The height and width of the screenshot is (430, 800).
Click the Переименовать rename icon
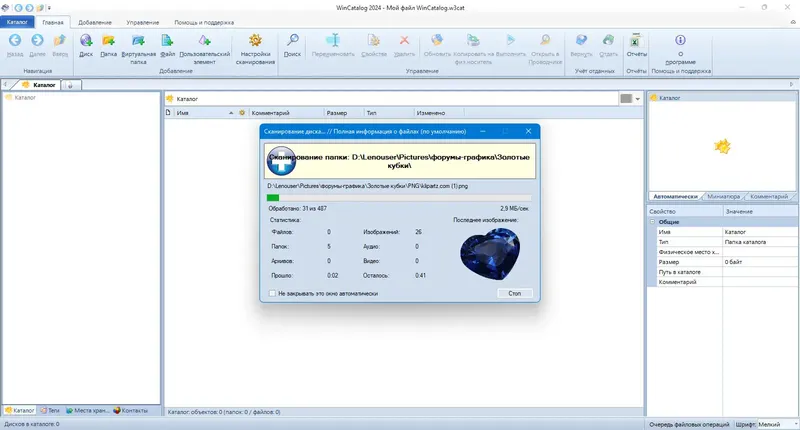333,40
